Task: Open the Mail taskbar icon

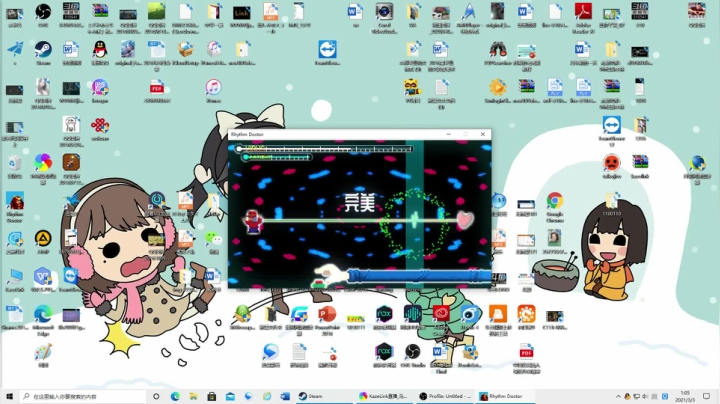Action: [230, 396]
